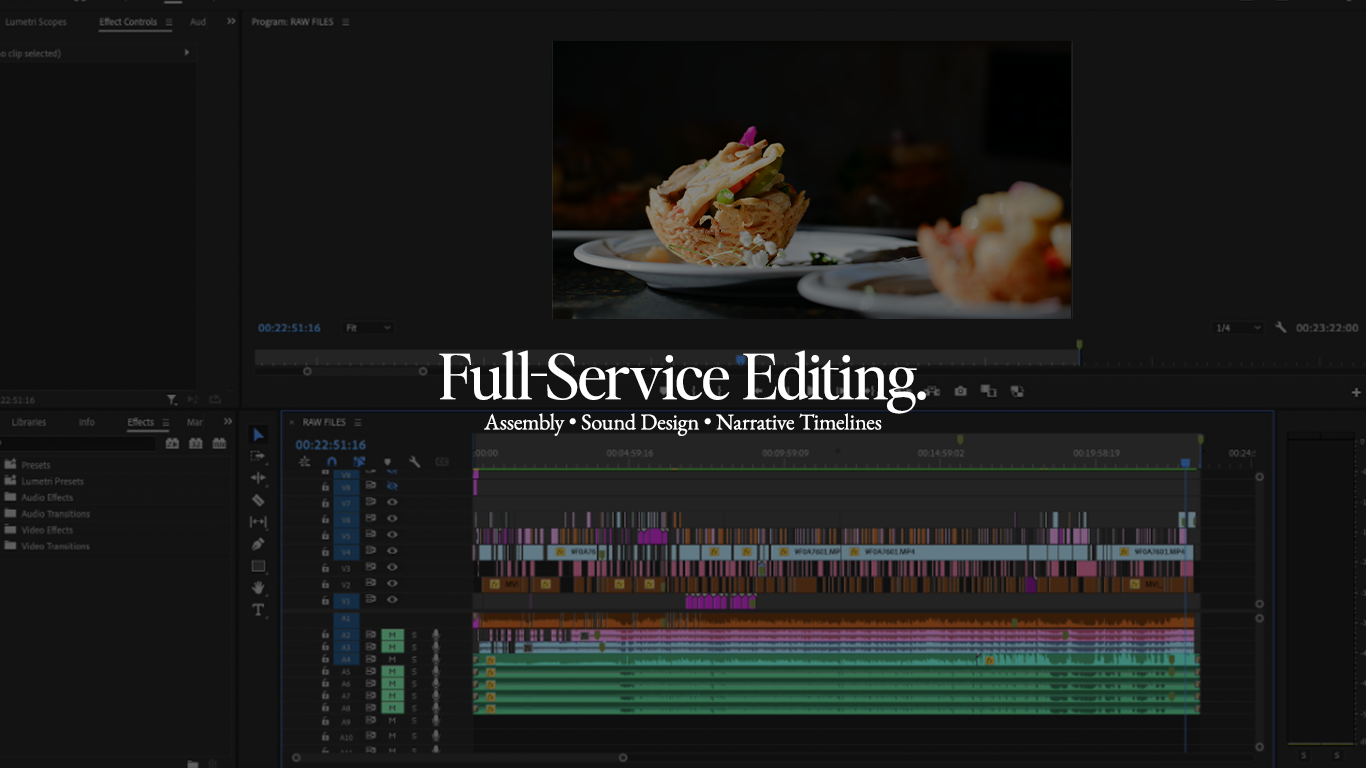The height and width of the screenshot is (768, 1366).
Task: Open the 1/4 playback resolution dropdown
Action: [1240, 327]
